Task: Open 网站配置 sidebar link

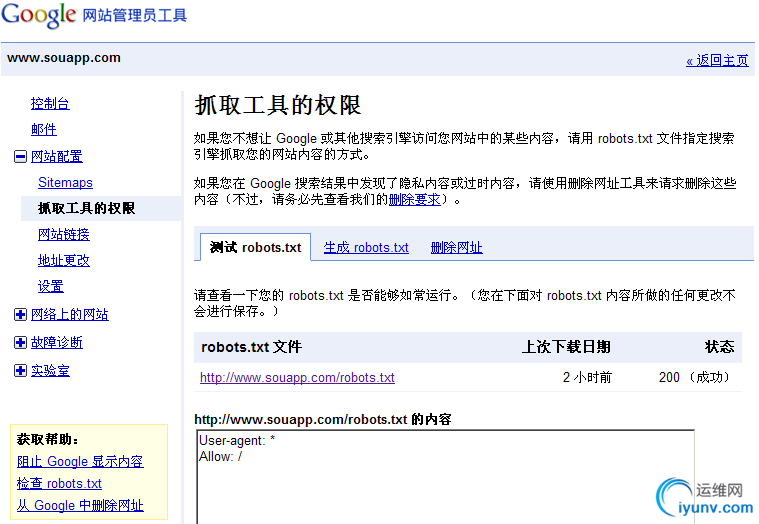Action: click(57, 157)
